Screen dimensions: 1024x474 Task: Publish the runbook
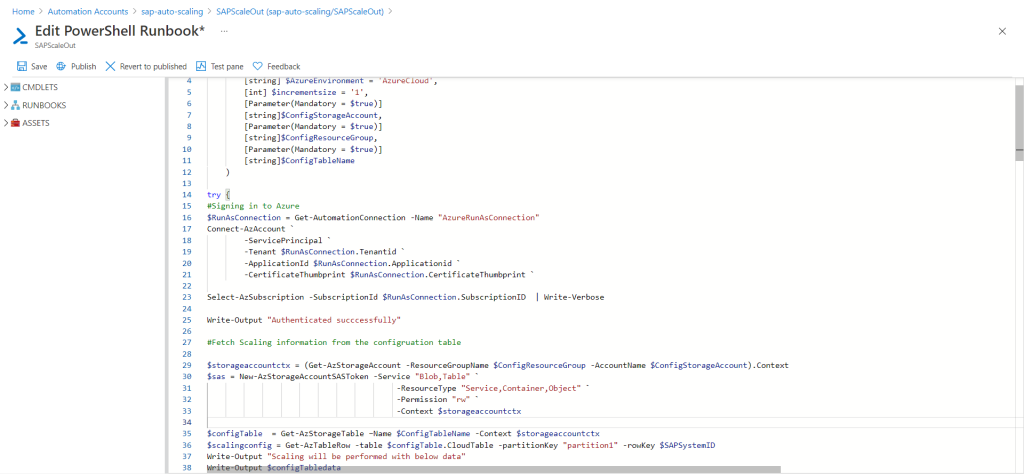click(76, 67)
